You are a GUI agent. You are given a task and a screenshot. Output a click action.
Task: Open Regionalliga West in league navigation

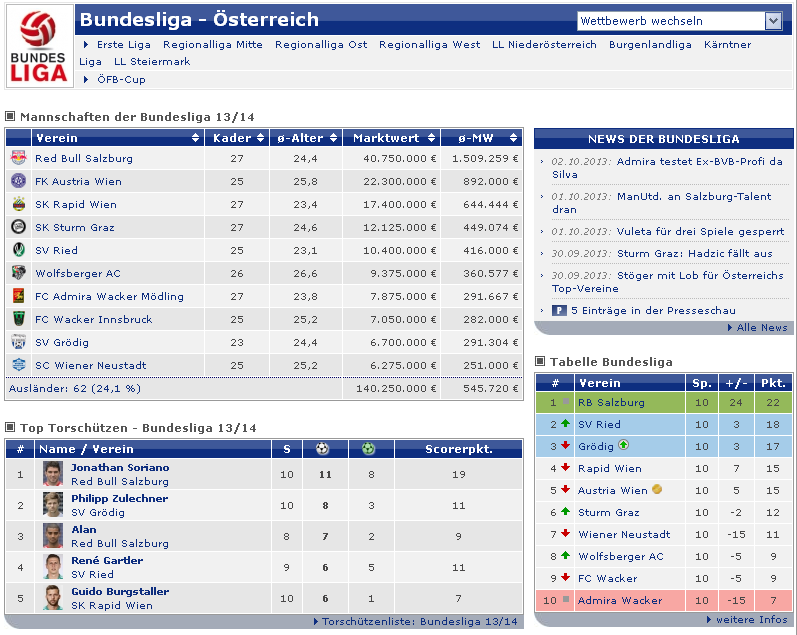[430, 45]
